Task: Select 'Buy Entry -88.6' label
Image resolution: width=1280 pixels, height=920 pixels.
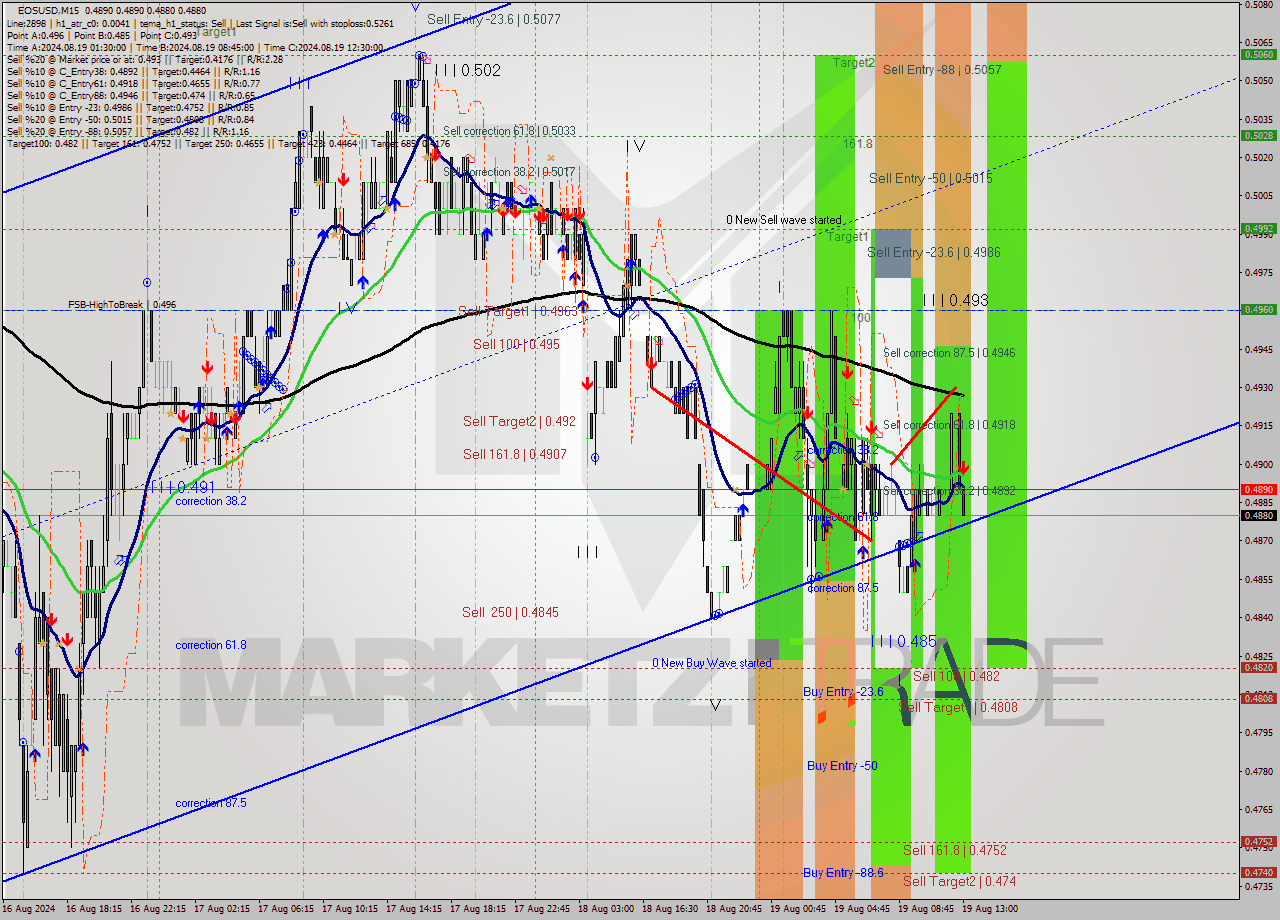Action: tap(843, 873)
